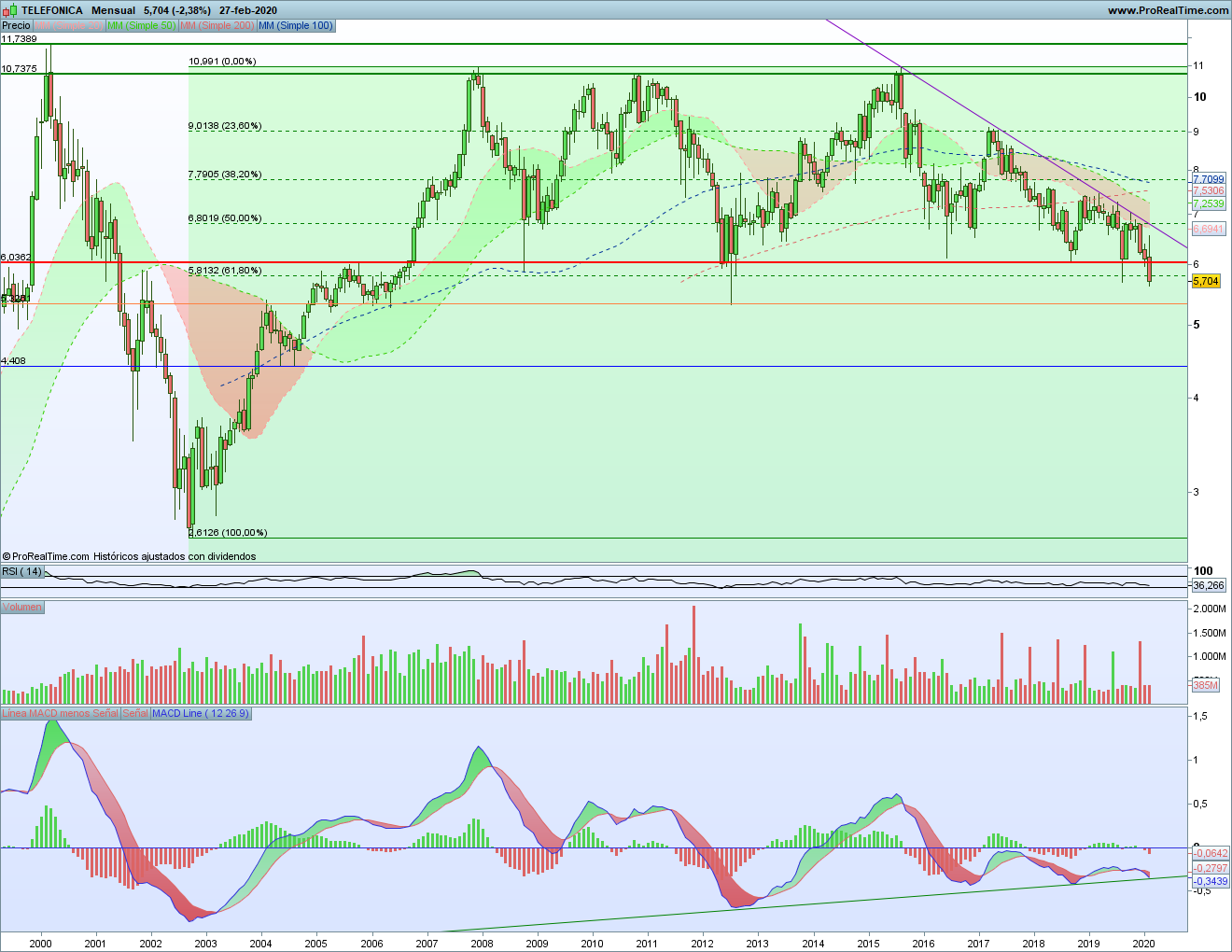
Task: Click the 2,6126 (100,00%) Fibonacci label
Action: [x=228, y=533]
